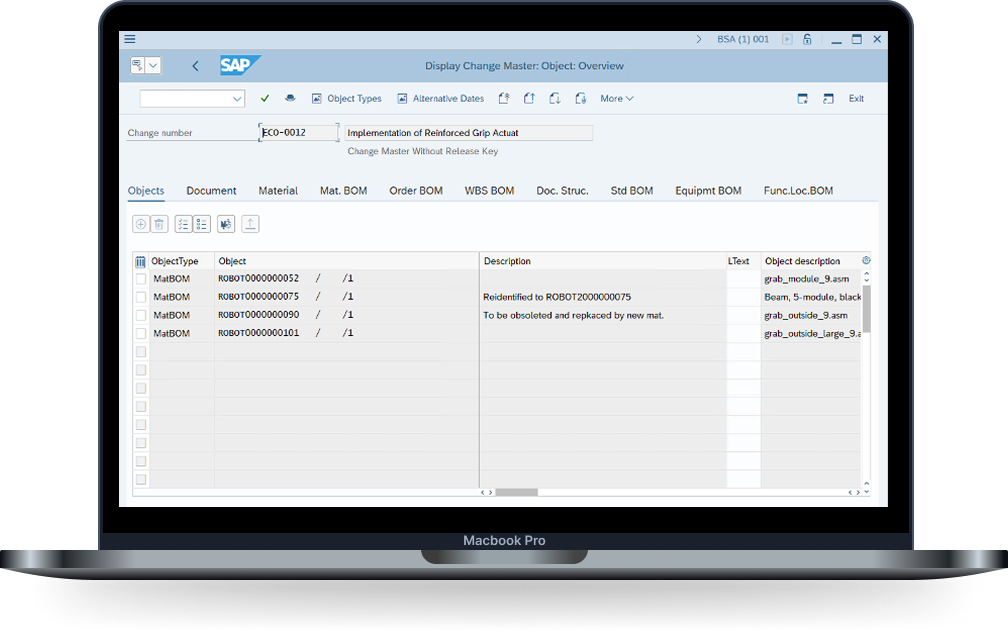Open the SAP hamburger menu
1008x635 pixels.
(130, 39)
